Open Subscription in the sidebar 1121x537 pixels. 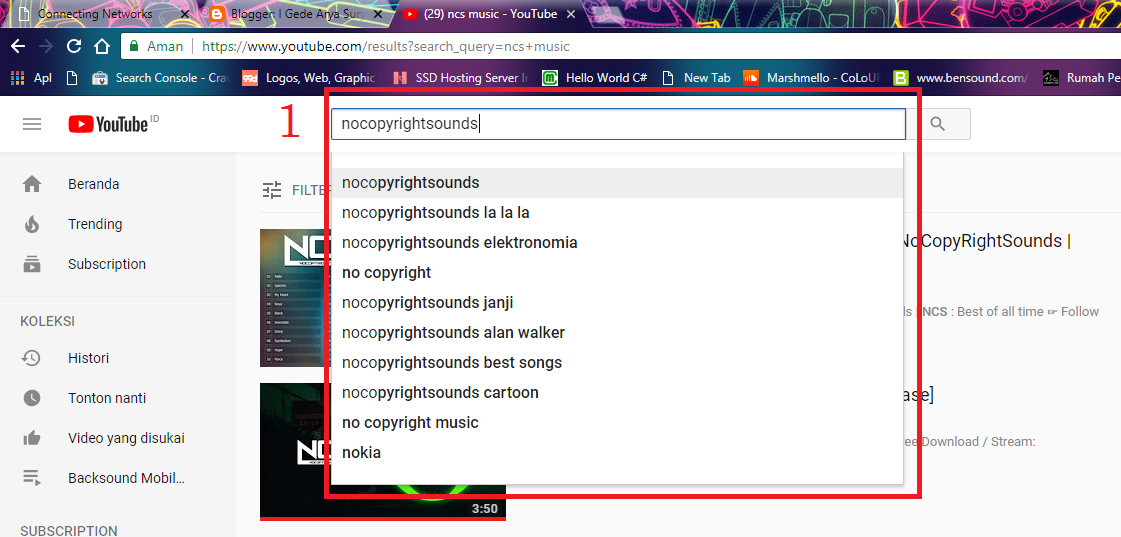coord(107,265)
